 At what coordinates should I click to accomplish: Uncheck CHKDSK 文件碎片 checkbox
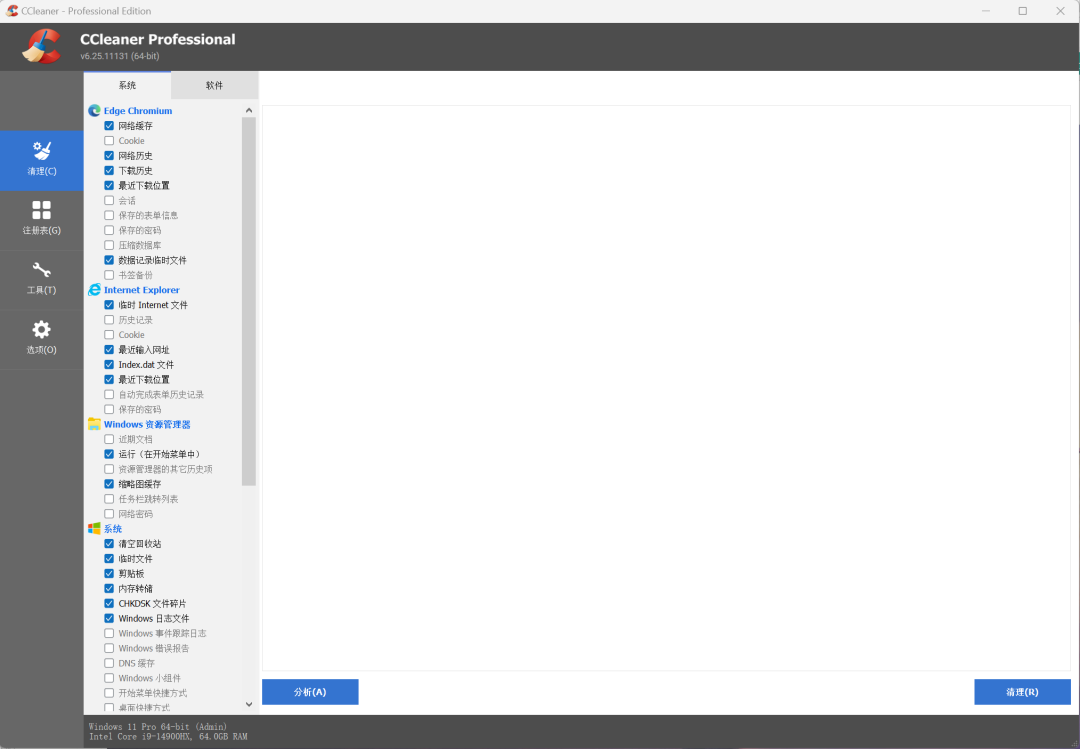coord(109,604)
